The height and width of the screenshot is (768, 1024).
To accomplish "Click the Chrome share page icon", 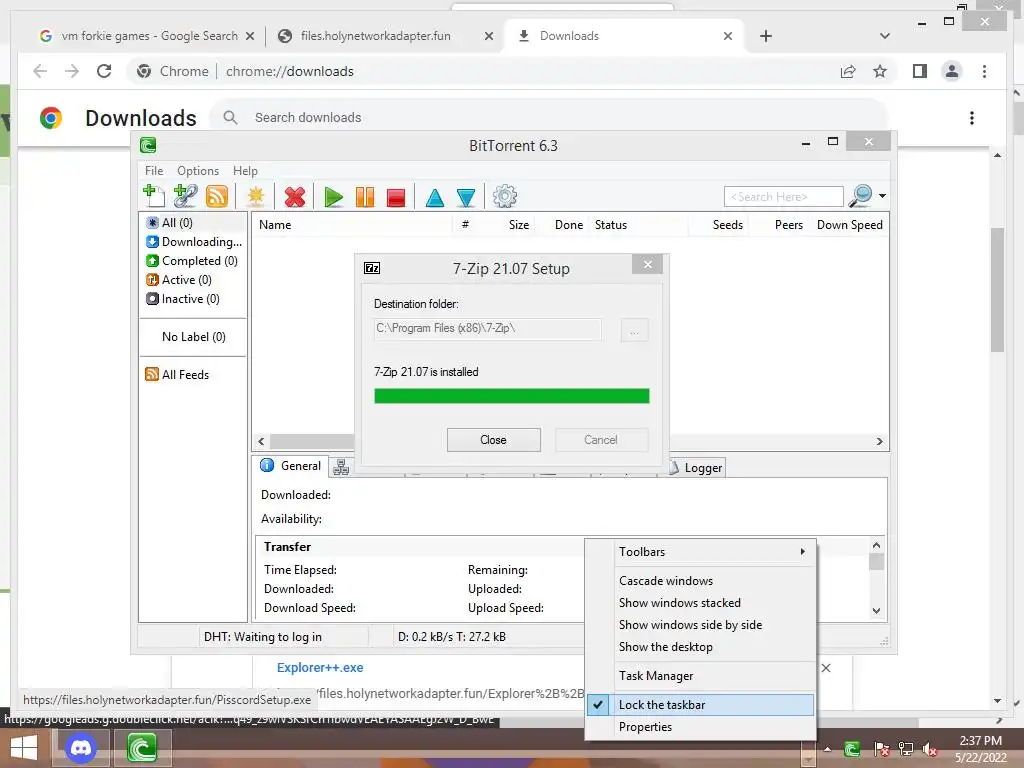I will click(848, 71).
